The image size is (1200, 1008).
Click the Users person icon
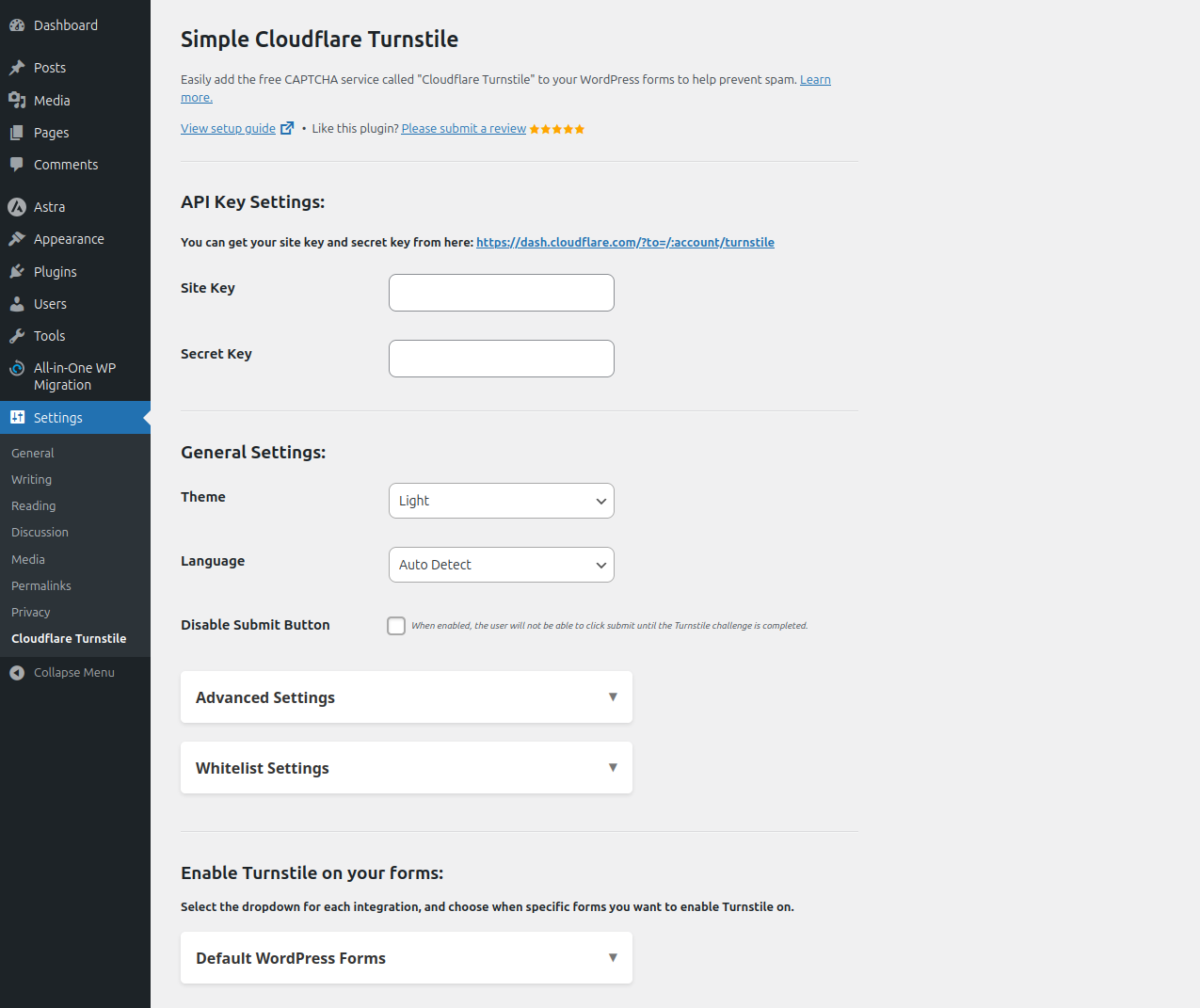pyautogui.click(x=17, y=304)
